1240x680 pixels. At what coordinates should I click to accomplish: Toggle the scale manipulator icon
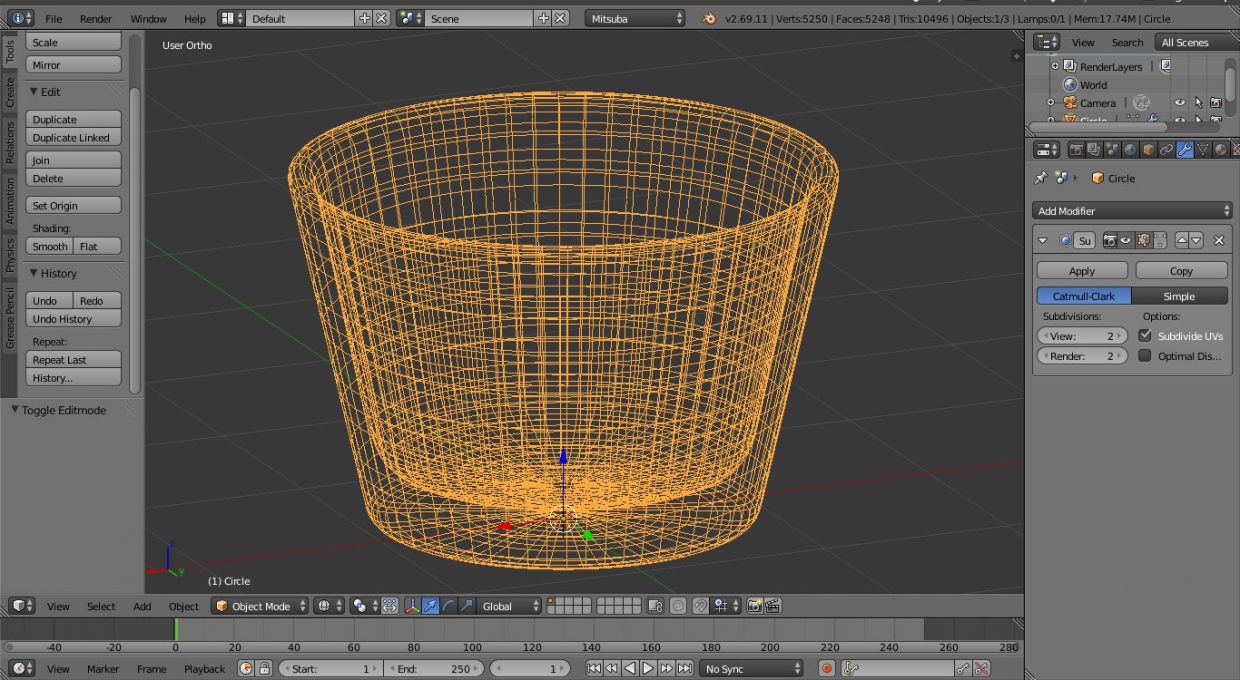point(466,606)
